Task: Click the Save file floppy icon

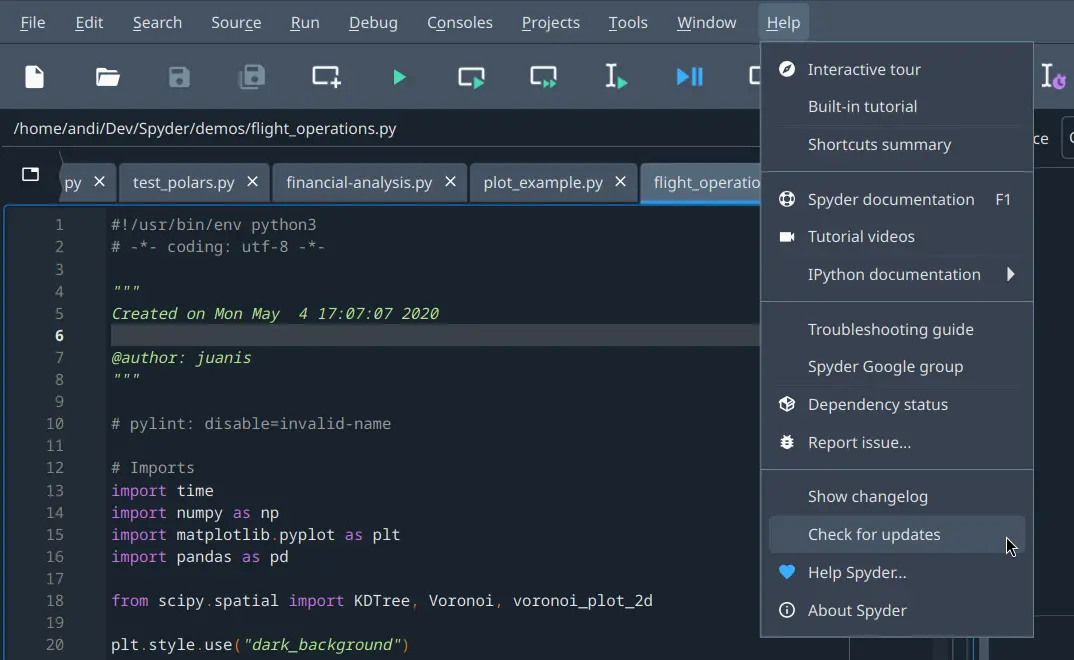Action: [179, 77]
